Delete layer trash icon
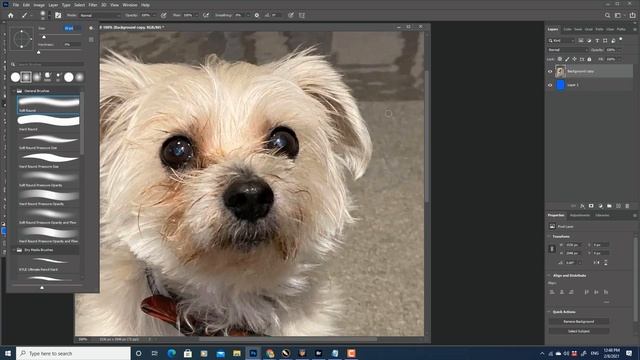Screen dimensions: 640x360 627,206
